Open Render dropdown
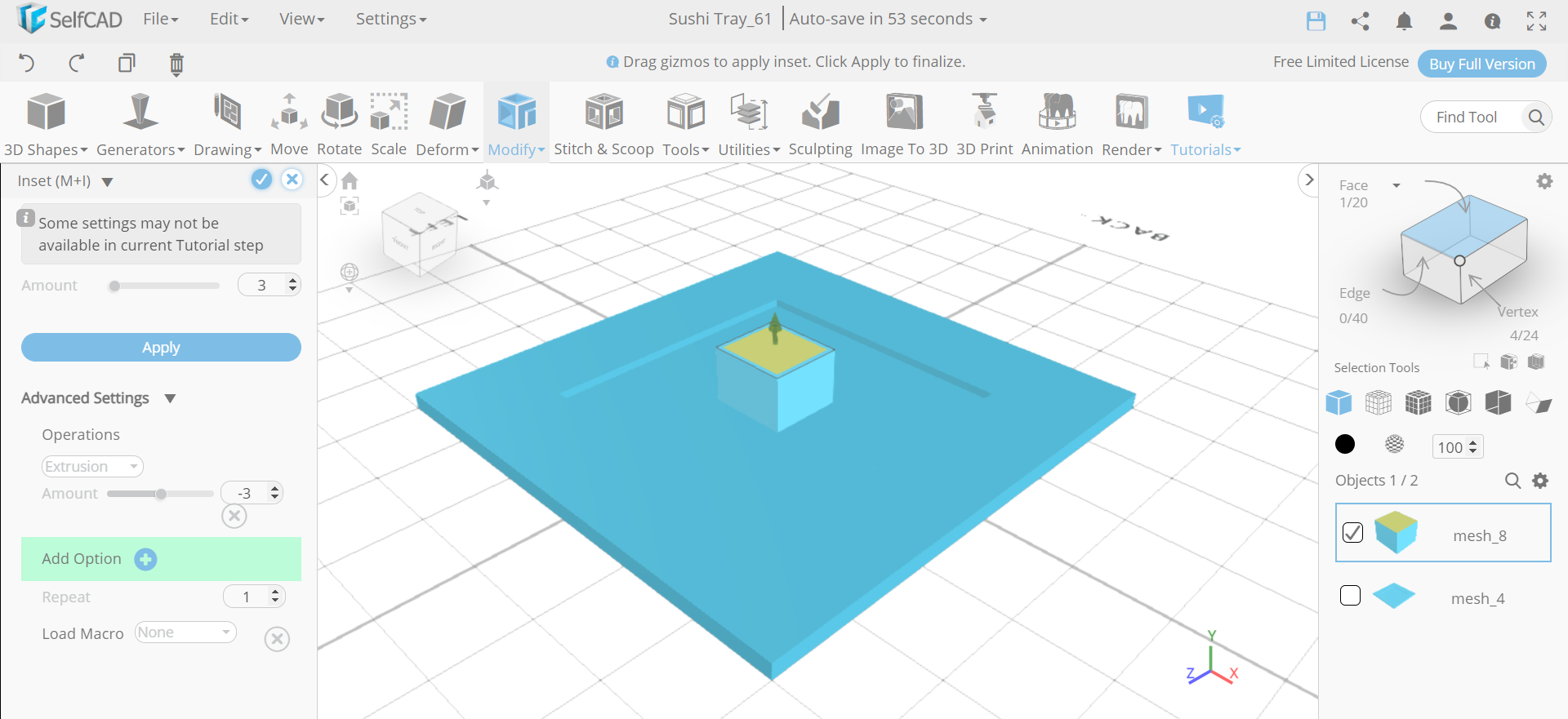Viewport: 1568px width, 719px height. [1131, 124]
